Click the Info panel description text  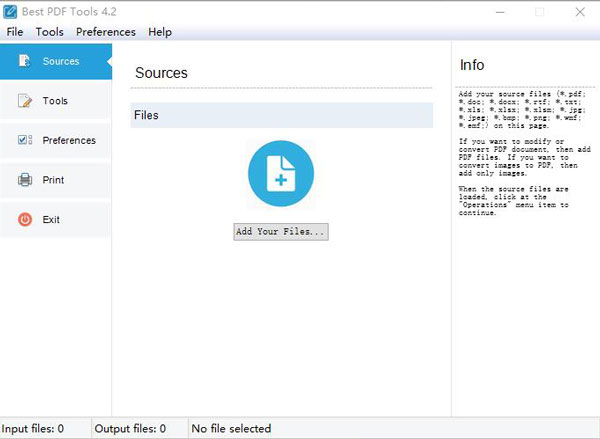click(525, 153)
